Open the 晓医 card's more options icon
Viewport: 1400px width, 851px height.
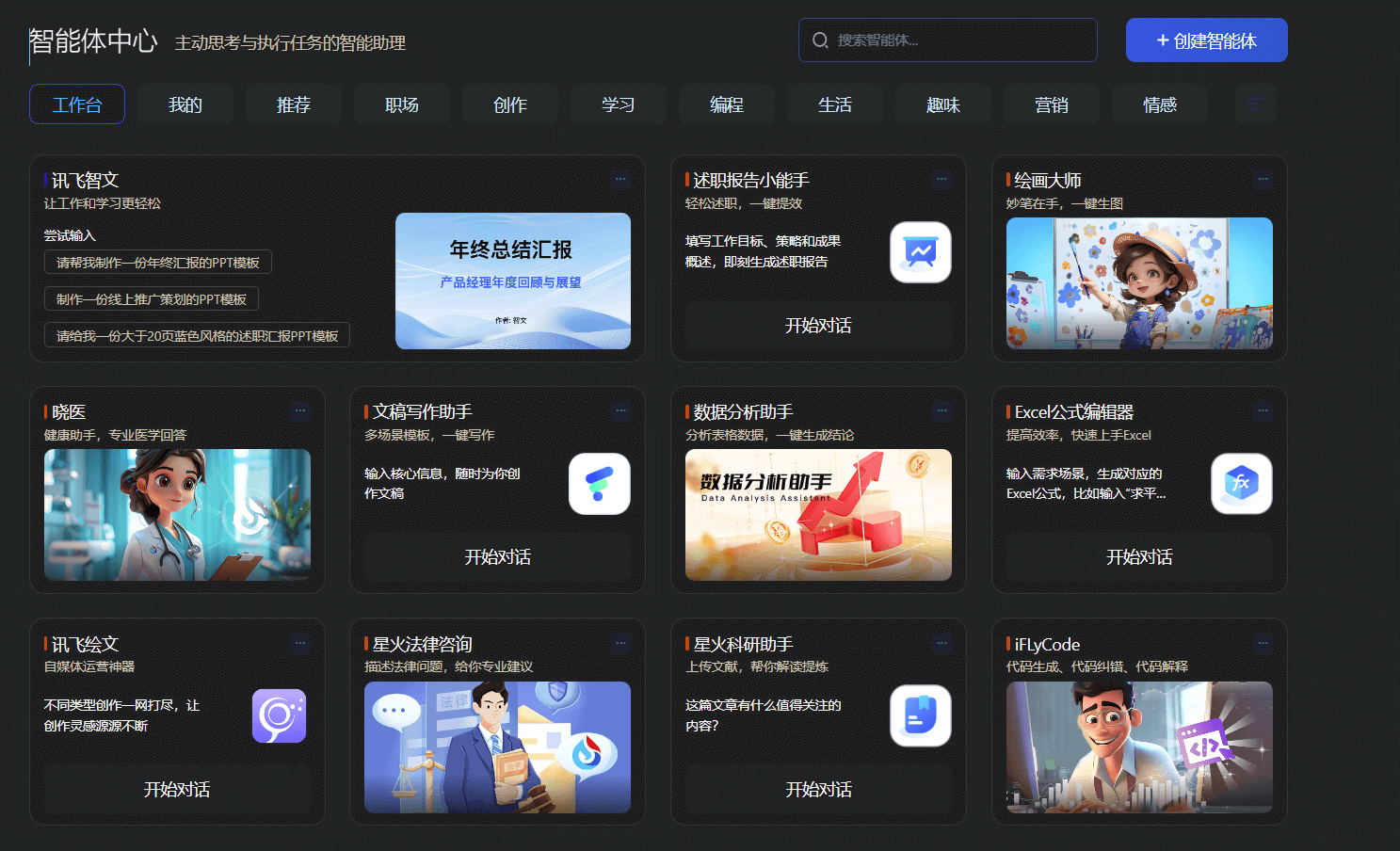tap(300, 410)
